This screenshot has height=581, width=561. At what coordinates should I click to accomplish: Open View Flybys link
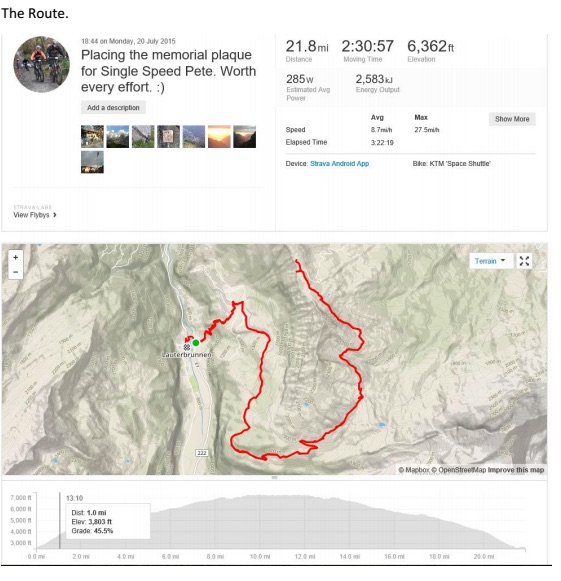coord(31,215)
